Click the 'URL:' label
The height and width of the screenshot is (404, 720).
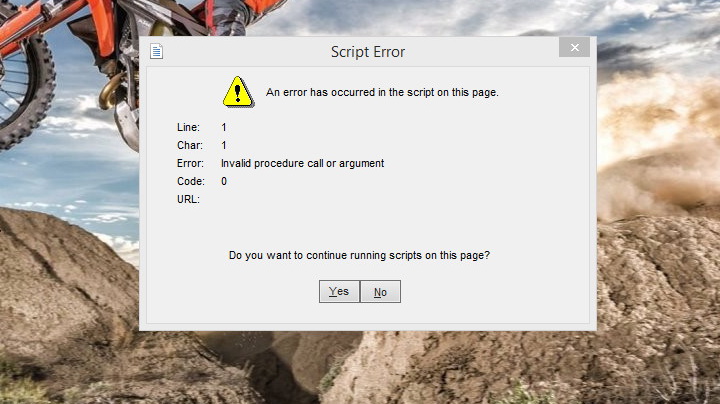(x=188, y=199)
